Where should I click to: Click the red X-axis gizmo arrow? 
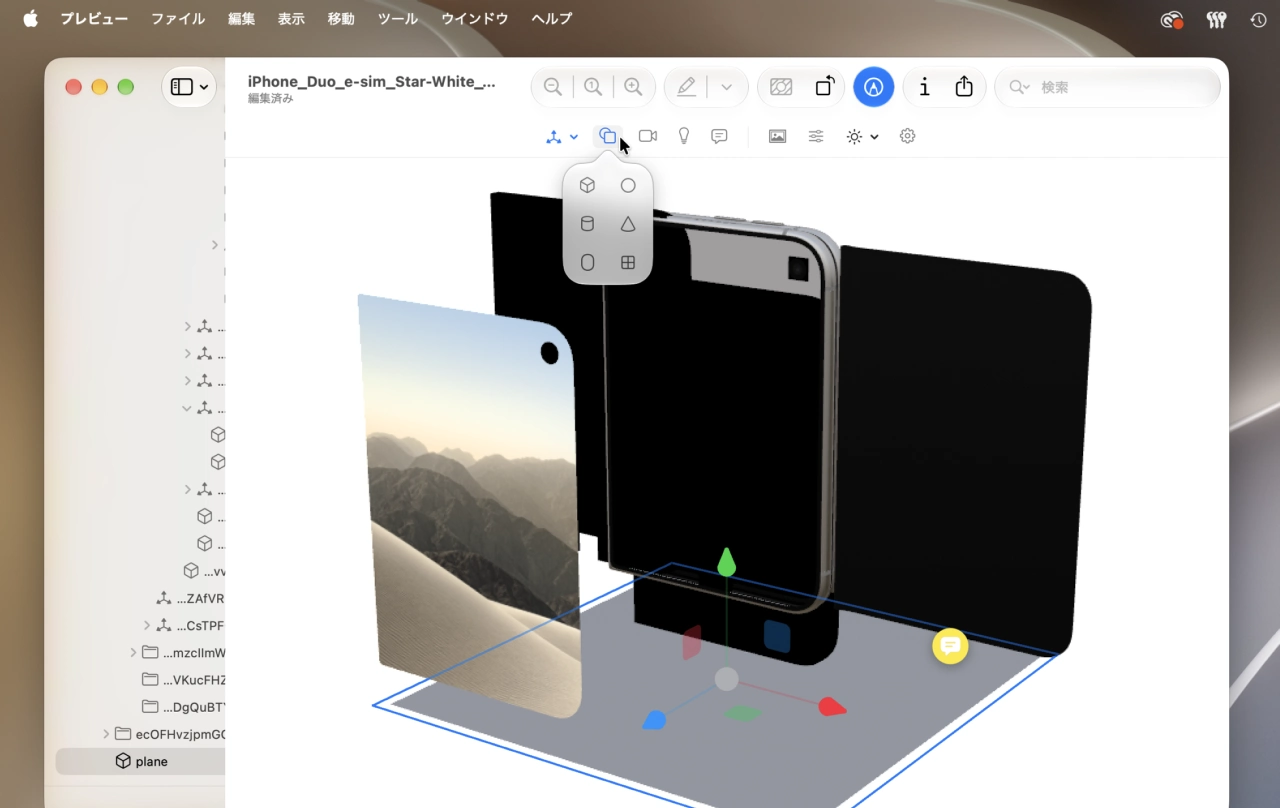point(832,707)
